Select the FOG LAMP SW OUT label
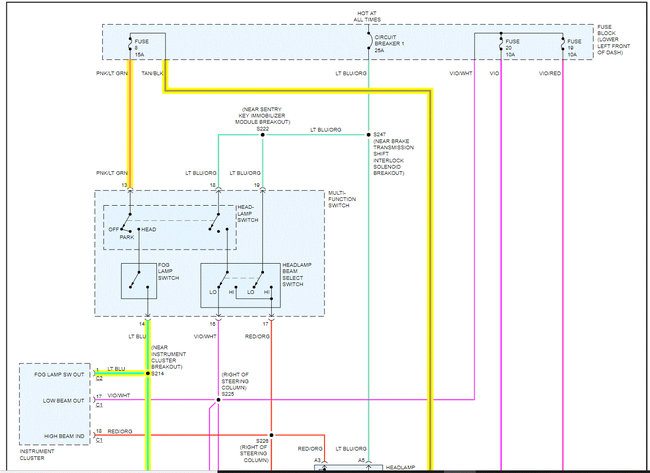This screenshot has width=650, height=473. pos(59,374)
